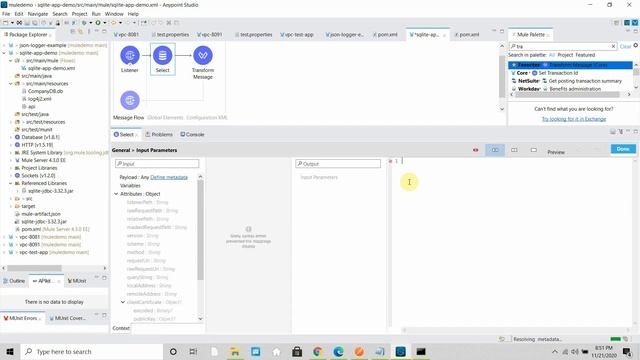Viewport: 640px width, 360px height.
Task: Click the green Run toolbar icon
Action: (98, 23)
